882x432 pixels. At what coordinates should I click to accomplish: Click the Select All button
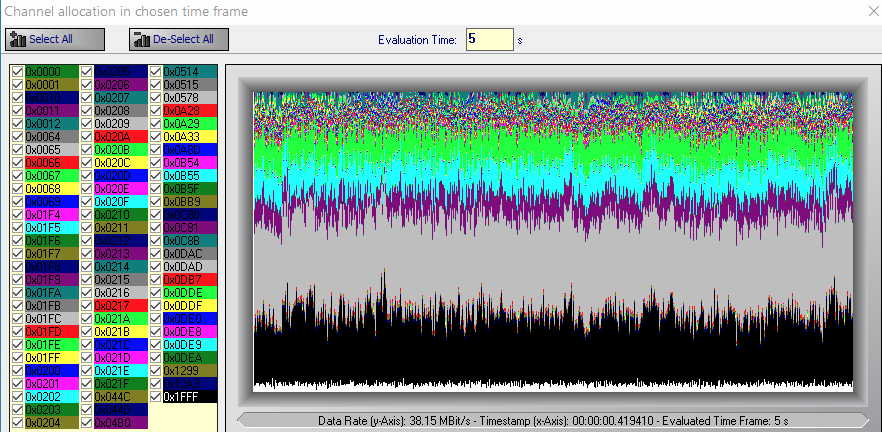coord(53,39)
